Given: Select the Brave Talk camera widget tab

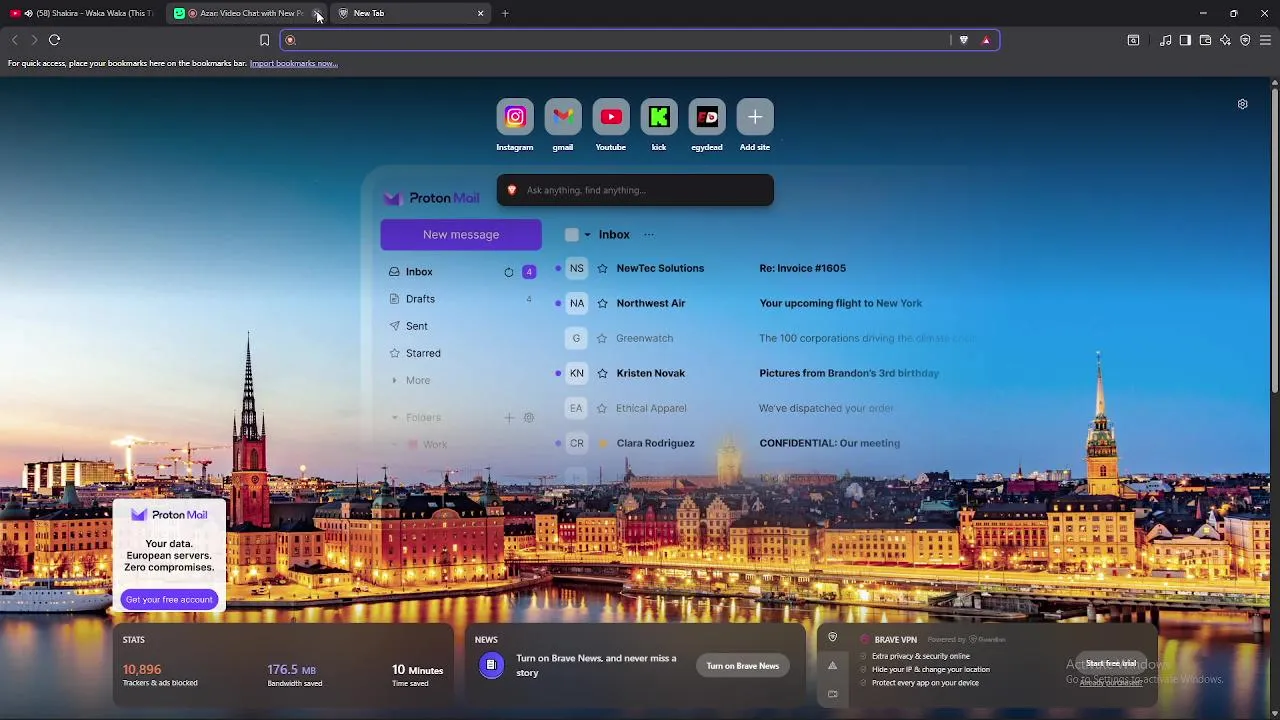Looking at the screenshot, I should pyautogui.click(x=832, y=694).
